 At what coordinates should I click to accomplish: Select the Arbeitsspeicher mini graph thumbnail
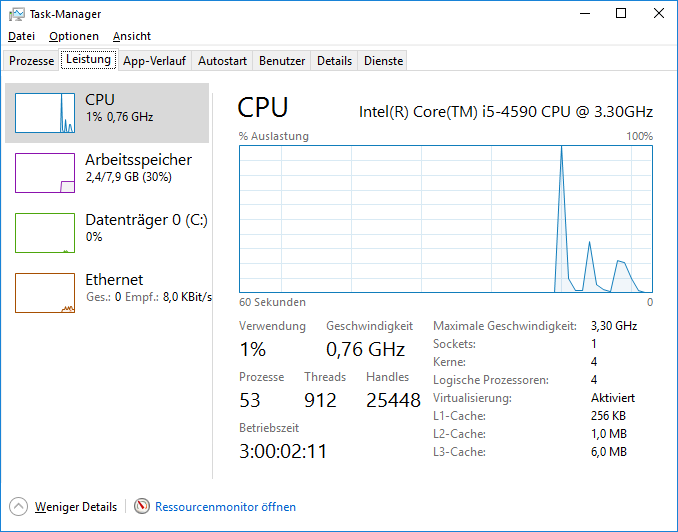coord(45,173)
